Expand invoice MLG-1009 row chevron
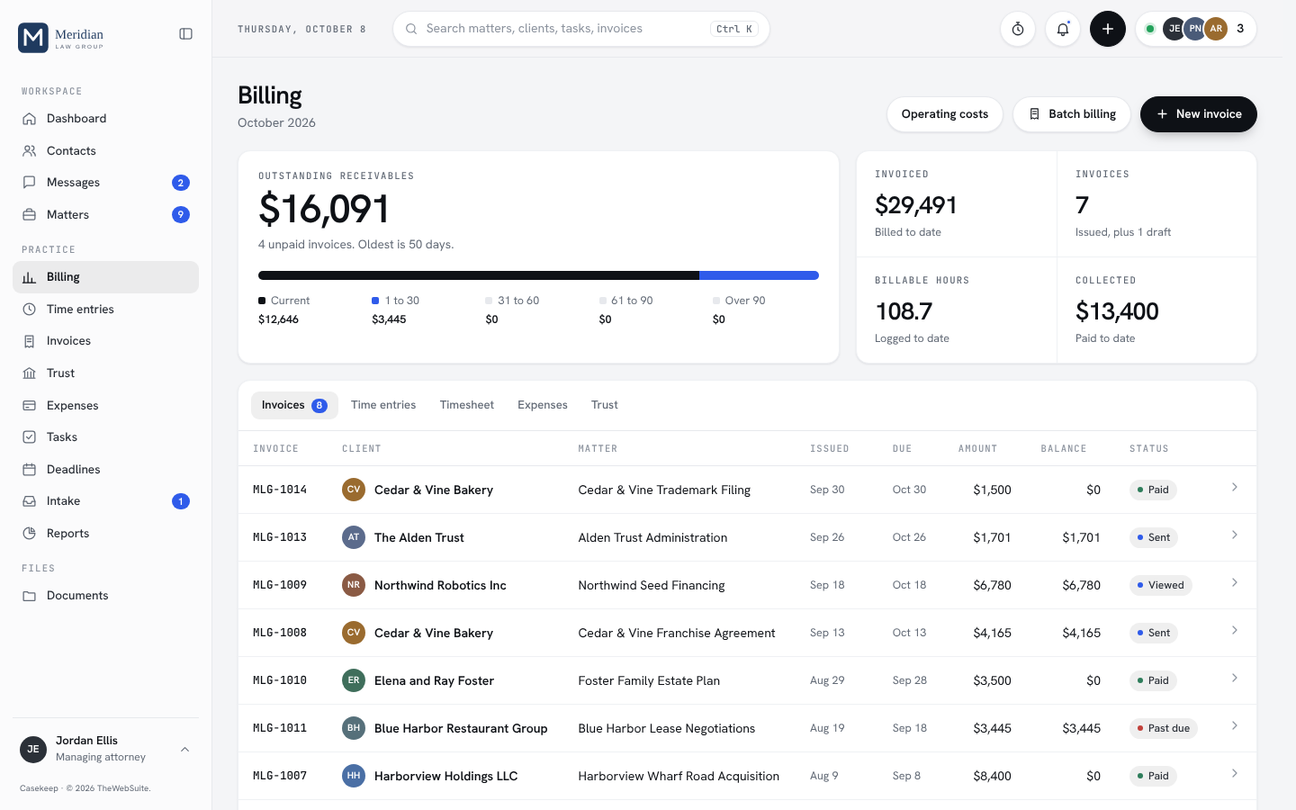1296x810 pixels. (1235, 583)
